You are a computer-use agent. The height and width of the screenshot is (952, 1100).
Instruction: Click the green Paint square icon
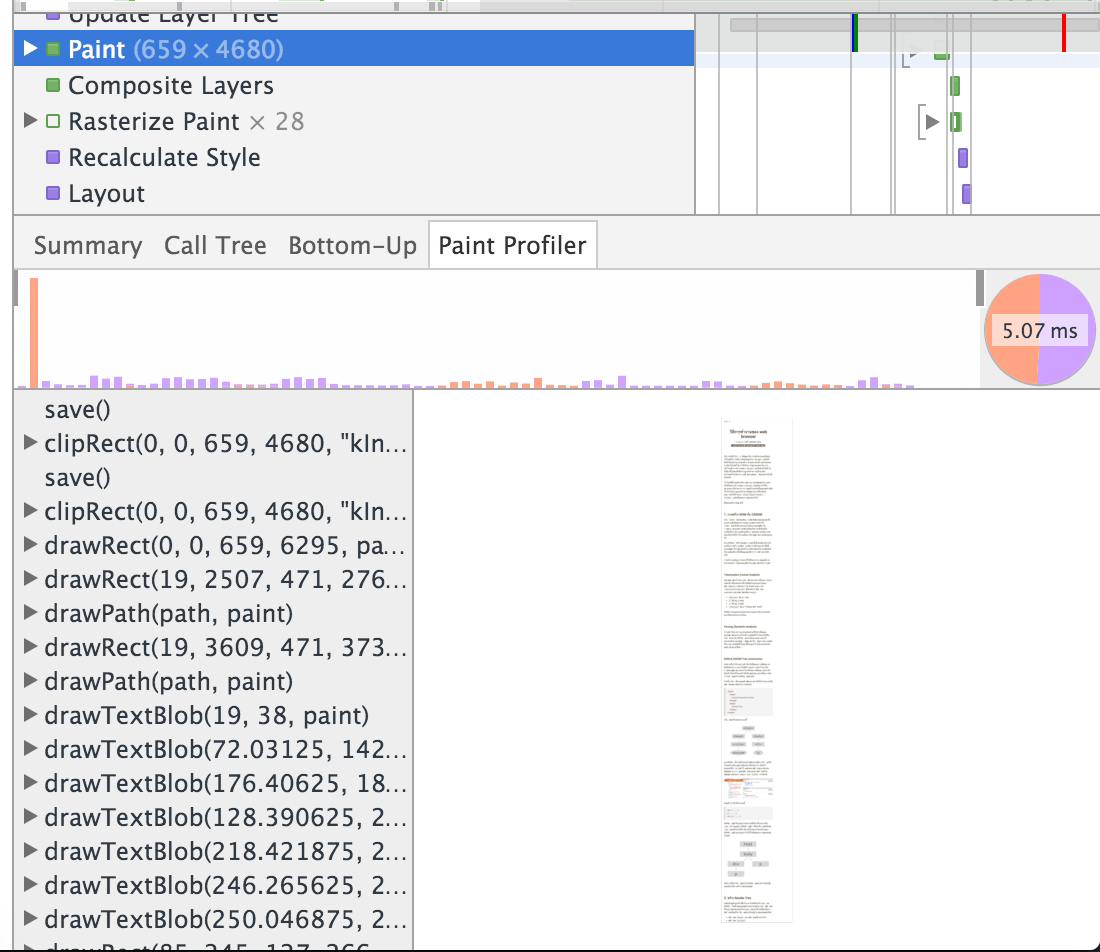click(53, 49)
